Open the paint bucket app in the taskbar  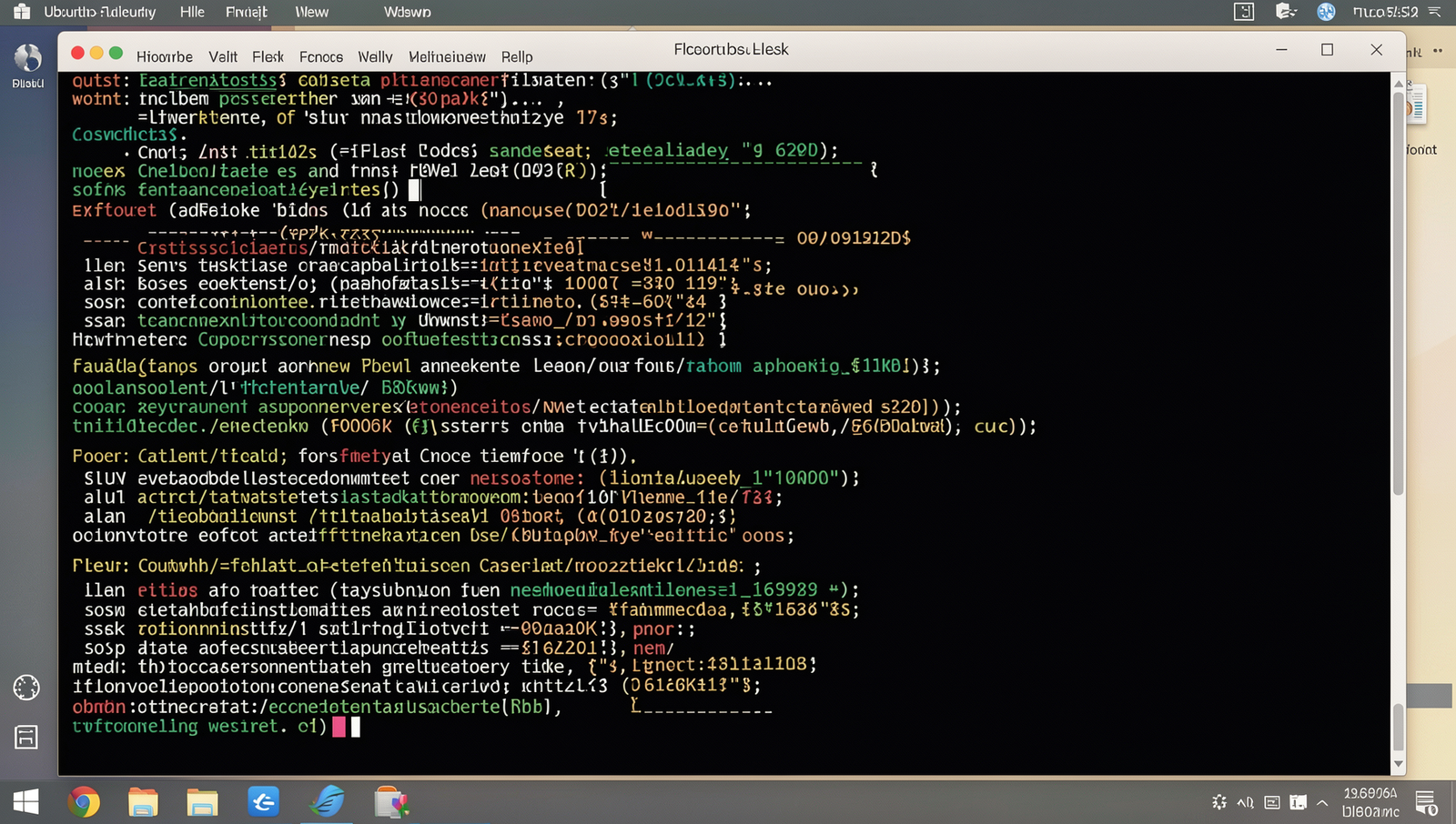(x=391, y=802)
